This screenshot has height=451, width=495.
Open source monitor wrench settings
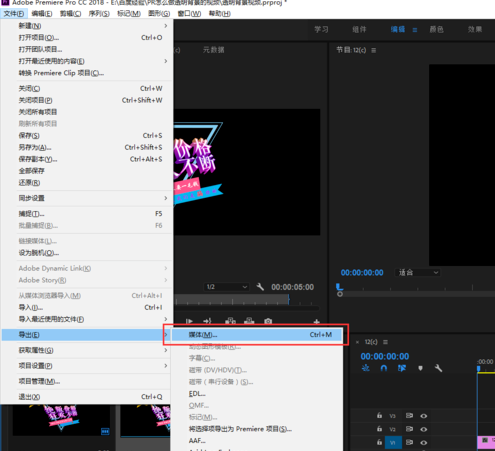[260, 287]
